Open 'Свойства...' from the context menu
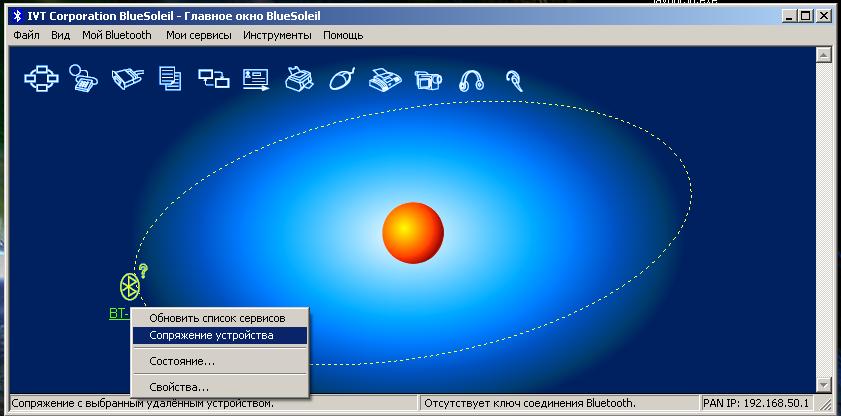The width and height of the screenshot is (841, 416). point(178,386)
